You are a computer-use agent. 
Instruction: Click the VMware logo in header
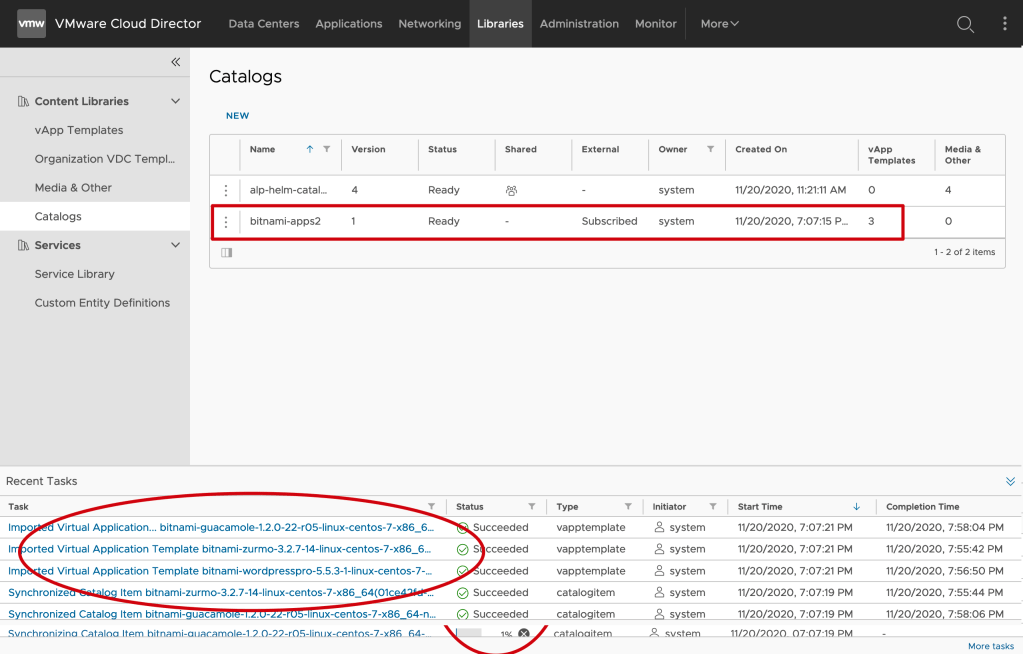click(31, 24)
